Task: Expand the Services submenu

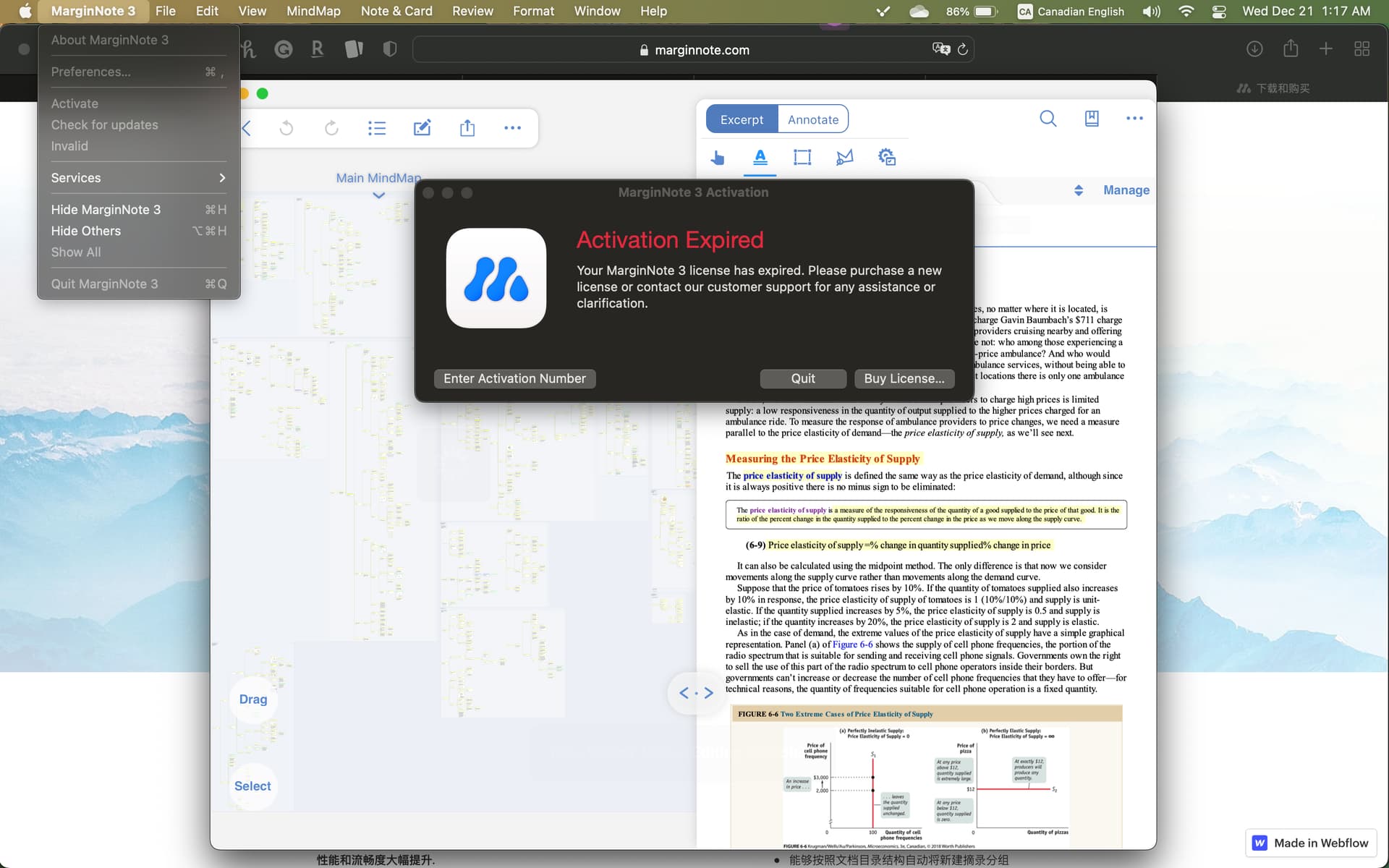Action: 138,178
